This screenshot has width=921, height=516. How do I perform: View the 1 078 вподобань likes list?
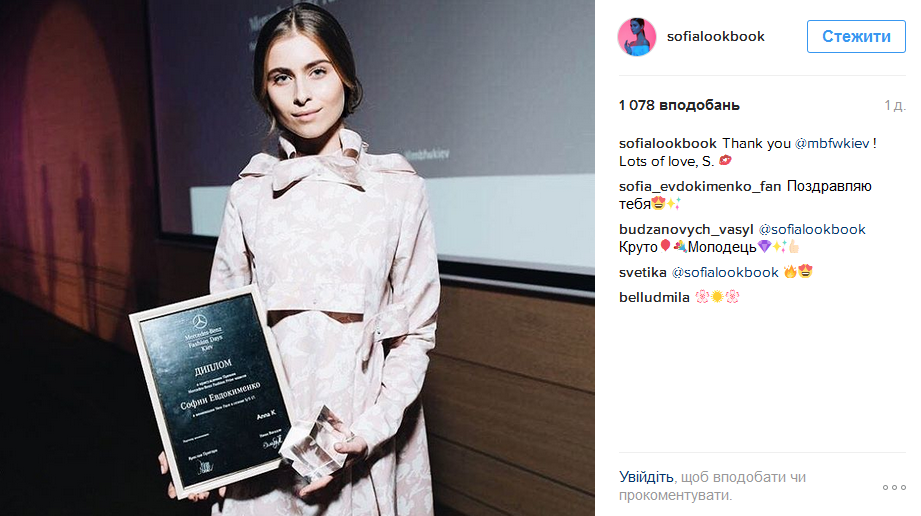pos(679,105)
